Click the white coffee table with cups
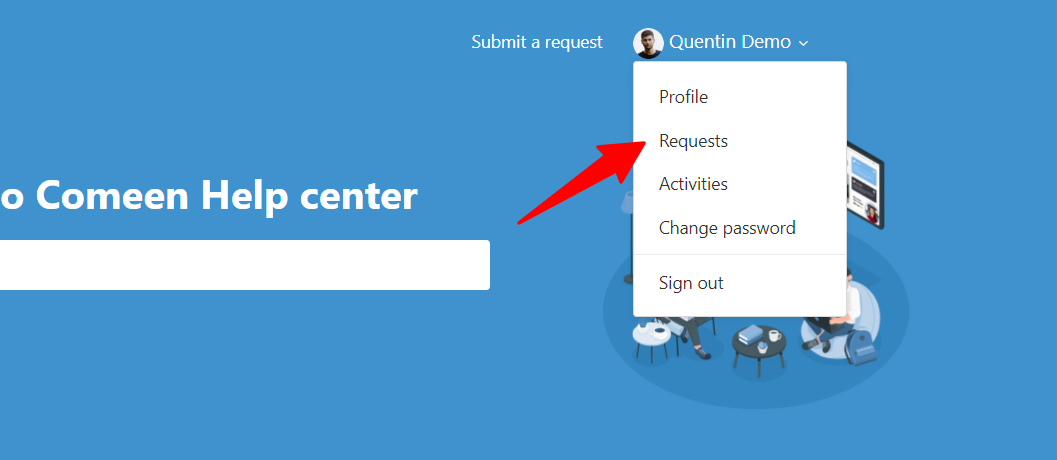Screen dimensions: 1057x460 [x=651, y=341]
